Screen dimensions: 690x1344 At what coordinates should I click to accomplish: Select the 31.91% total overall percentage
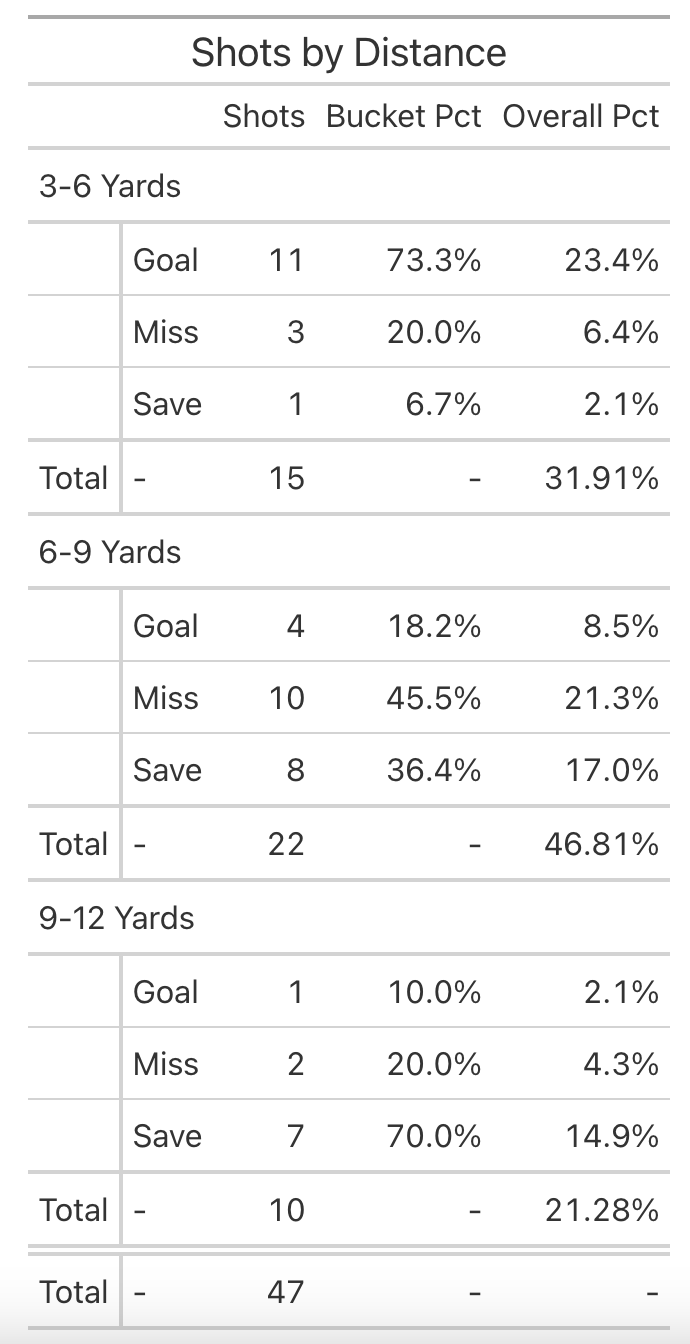(602, 478)
